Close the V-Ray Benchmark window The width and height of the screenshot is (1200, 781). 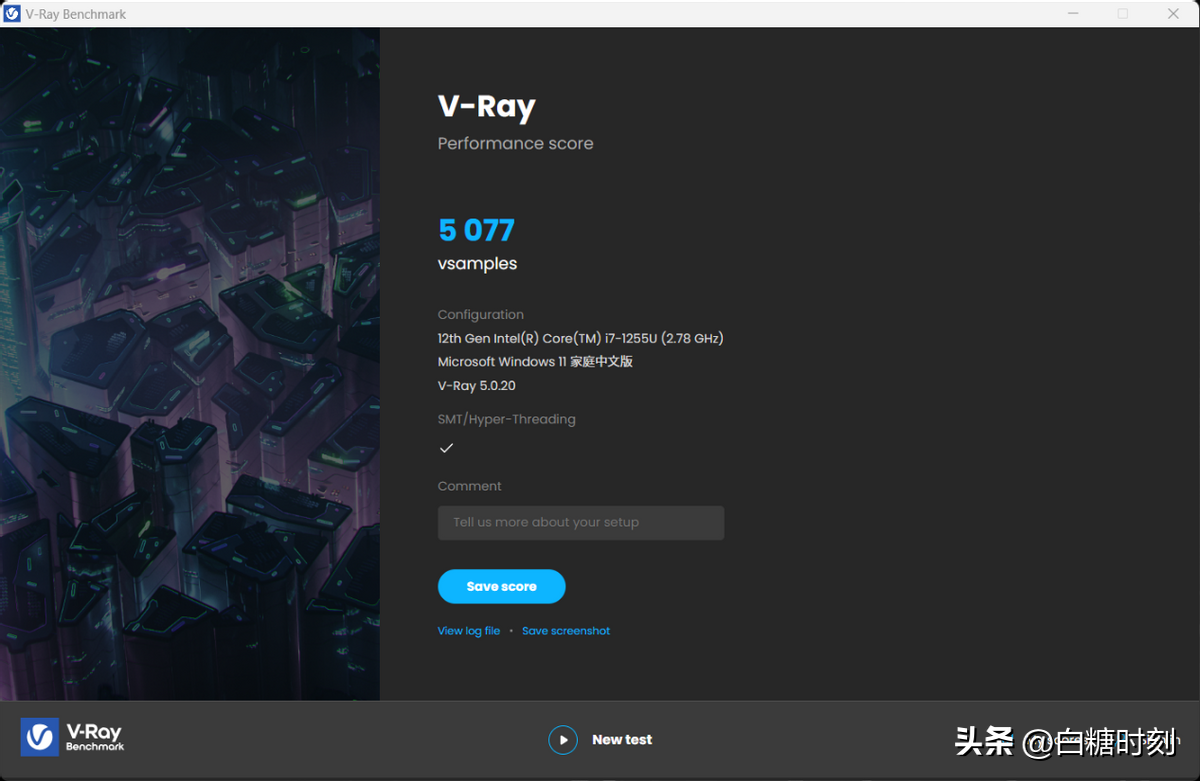point(1174,14)
